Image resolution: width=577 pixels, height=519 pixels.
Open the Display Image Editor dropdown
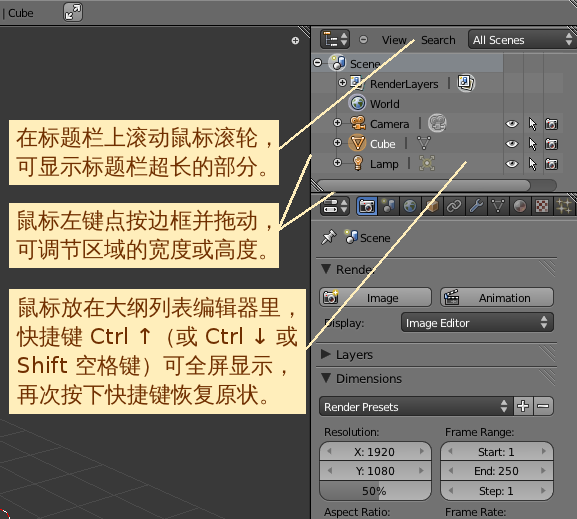477,322
